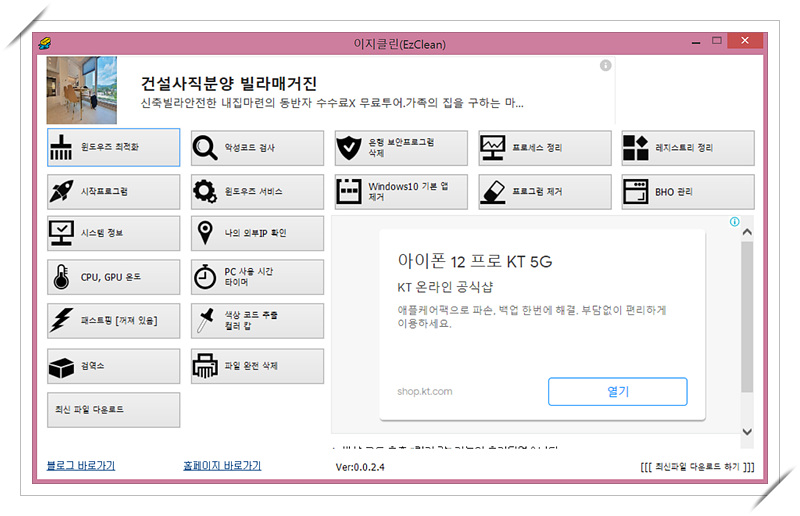This screenshot has width=800, height=516.
Task: Open 레지스트리 정리 with the blocks icon
Action: pos(688,148)
